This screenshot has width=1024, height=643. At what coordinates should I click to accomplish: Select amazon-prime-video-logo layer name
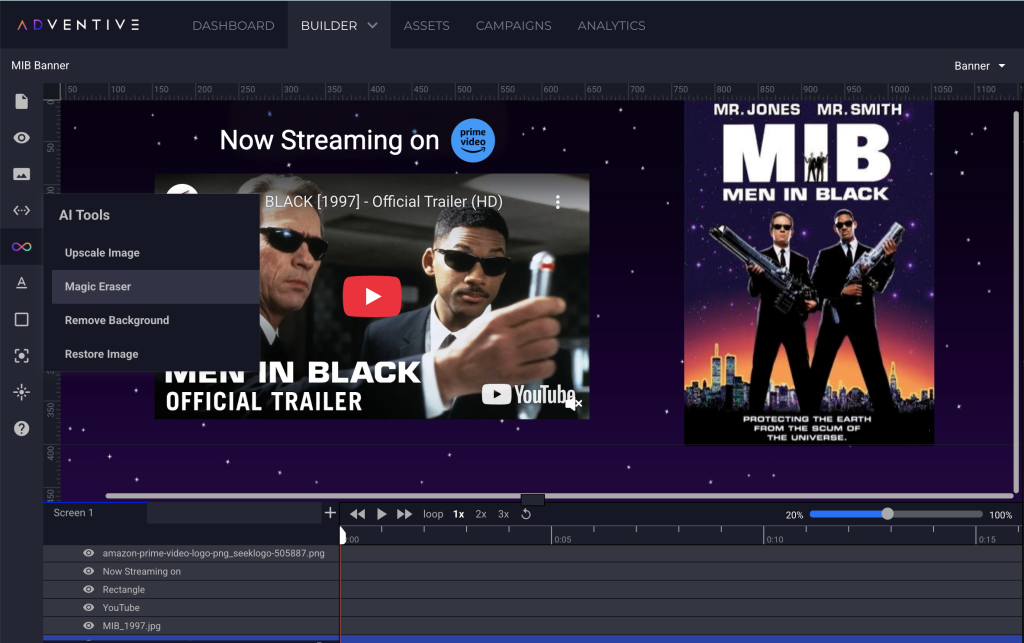pos(214,553)
